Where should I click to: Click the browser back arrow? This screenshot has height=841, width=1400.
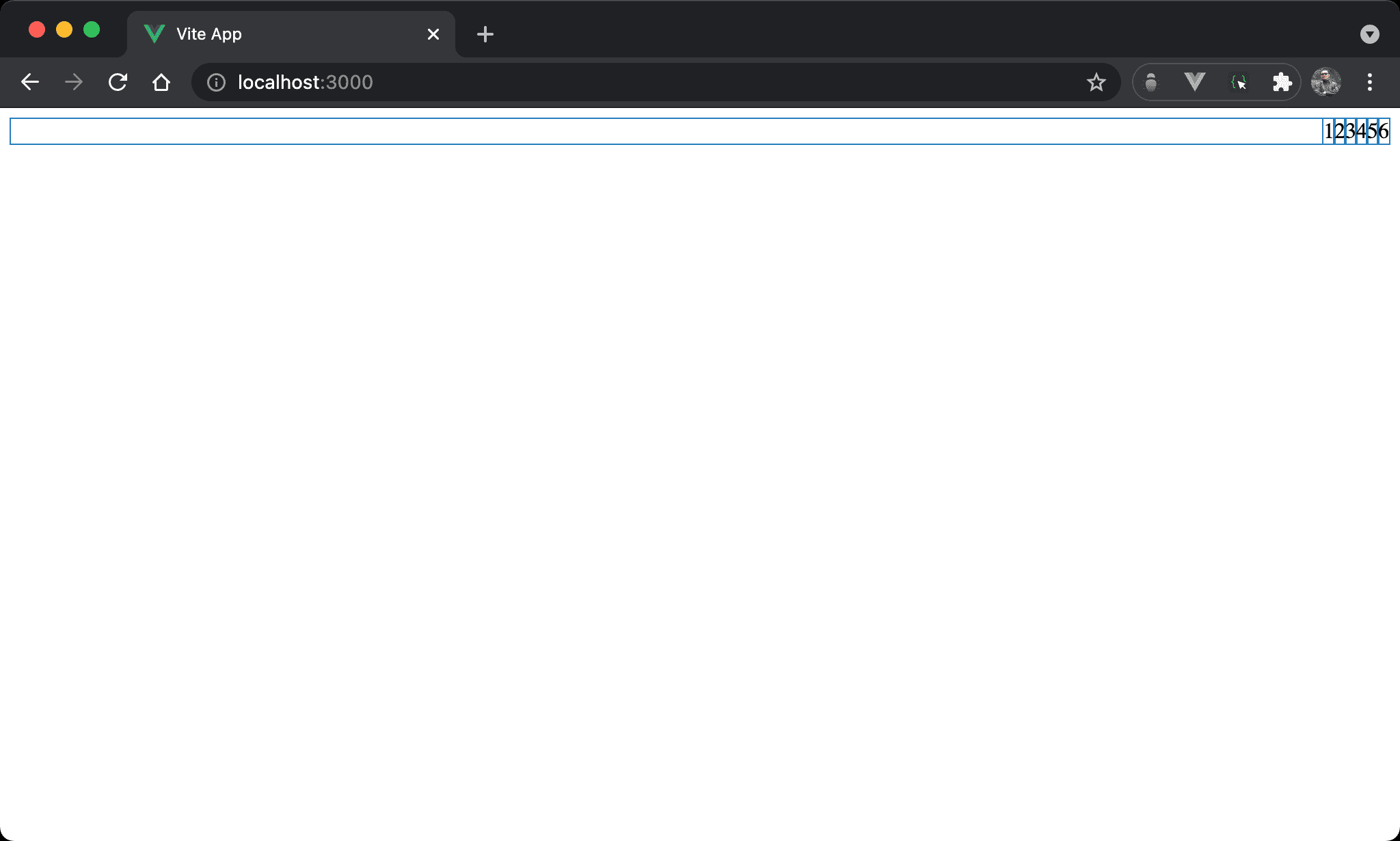coord(30,82)
